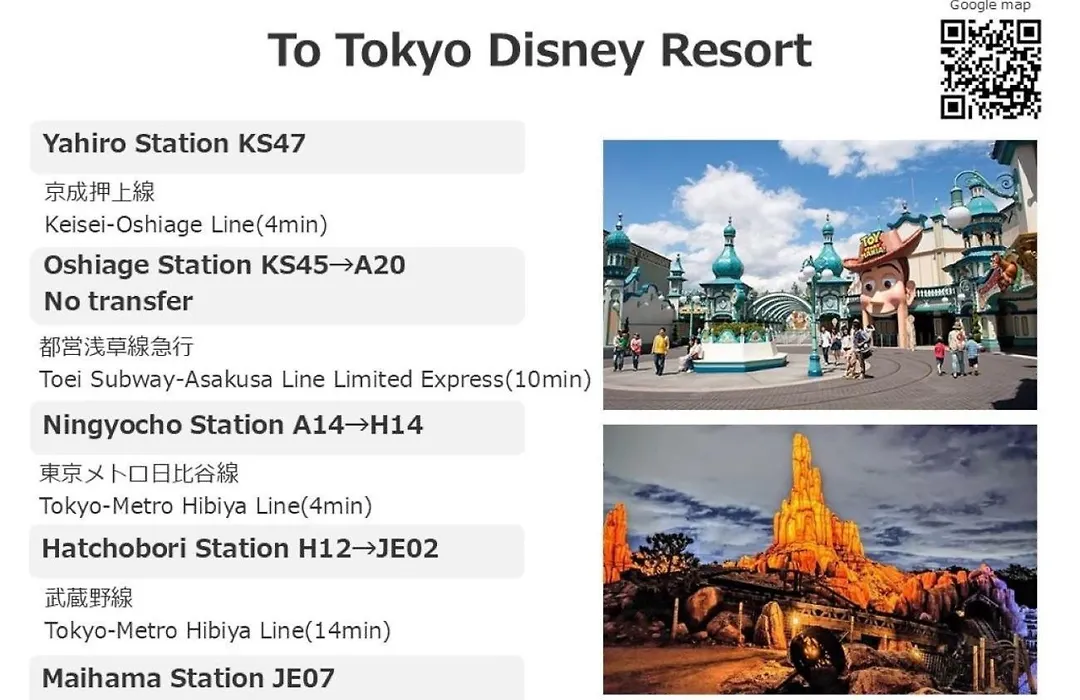The height and width of the screenshot is (700, 1080).
Task: Click the Japanese text '京成押上線'
Action: (x=100, y=192)
